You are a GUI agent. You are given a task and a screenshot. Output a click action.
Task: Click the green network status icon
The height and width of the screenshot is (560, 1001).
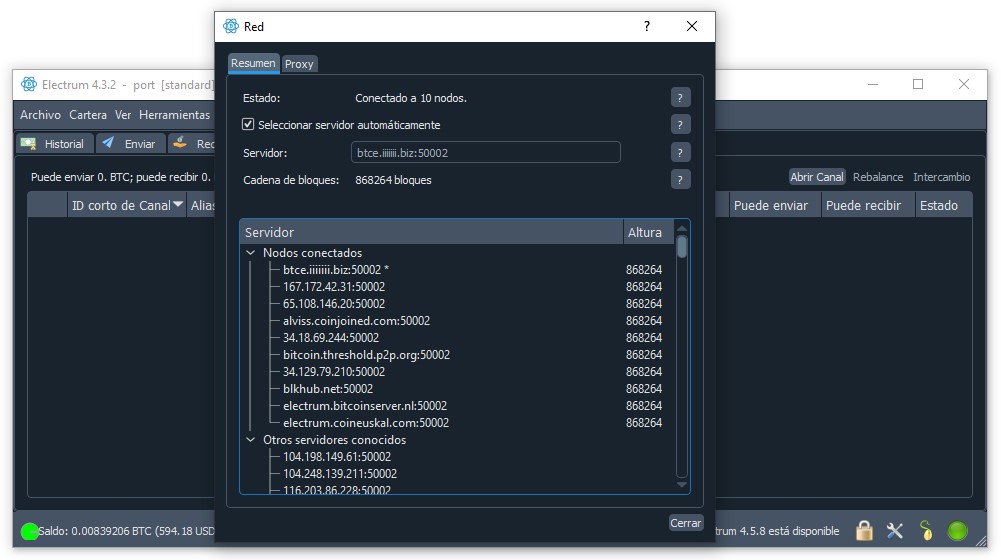tap(957, 531)
